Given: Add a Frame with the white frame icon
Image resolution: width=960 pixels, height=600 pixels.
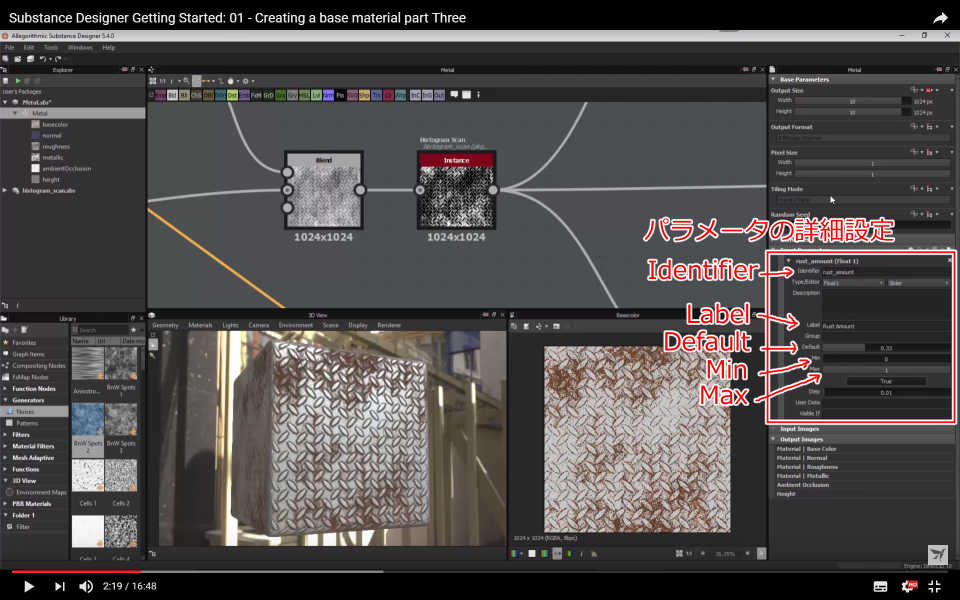Looking at the screenshot, I should click(466, 95).
